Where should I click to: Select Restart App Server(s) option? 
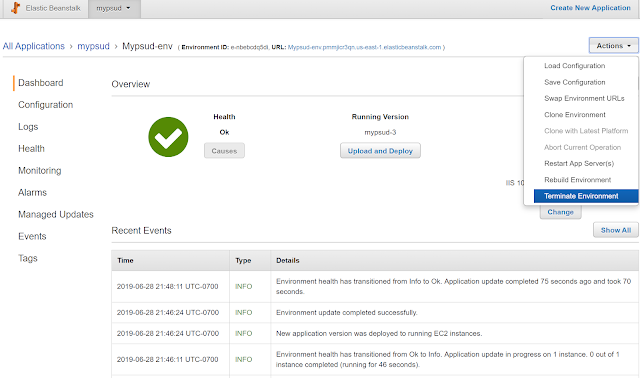[579, 163]
